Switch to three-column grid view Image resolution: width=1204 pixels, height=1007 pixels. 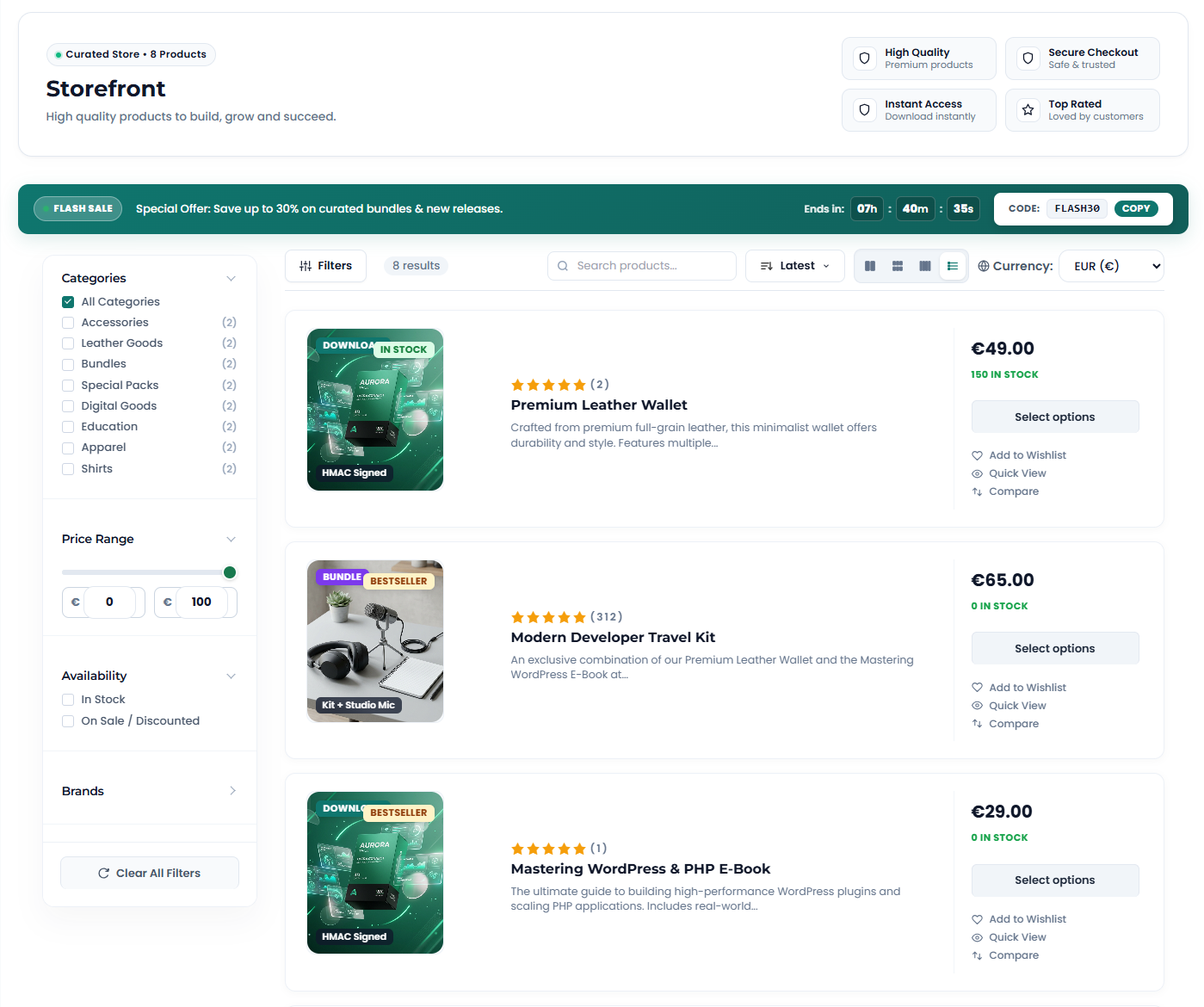tap(898, 266)
